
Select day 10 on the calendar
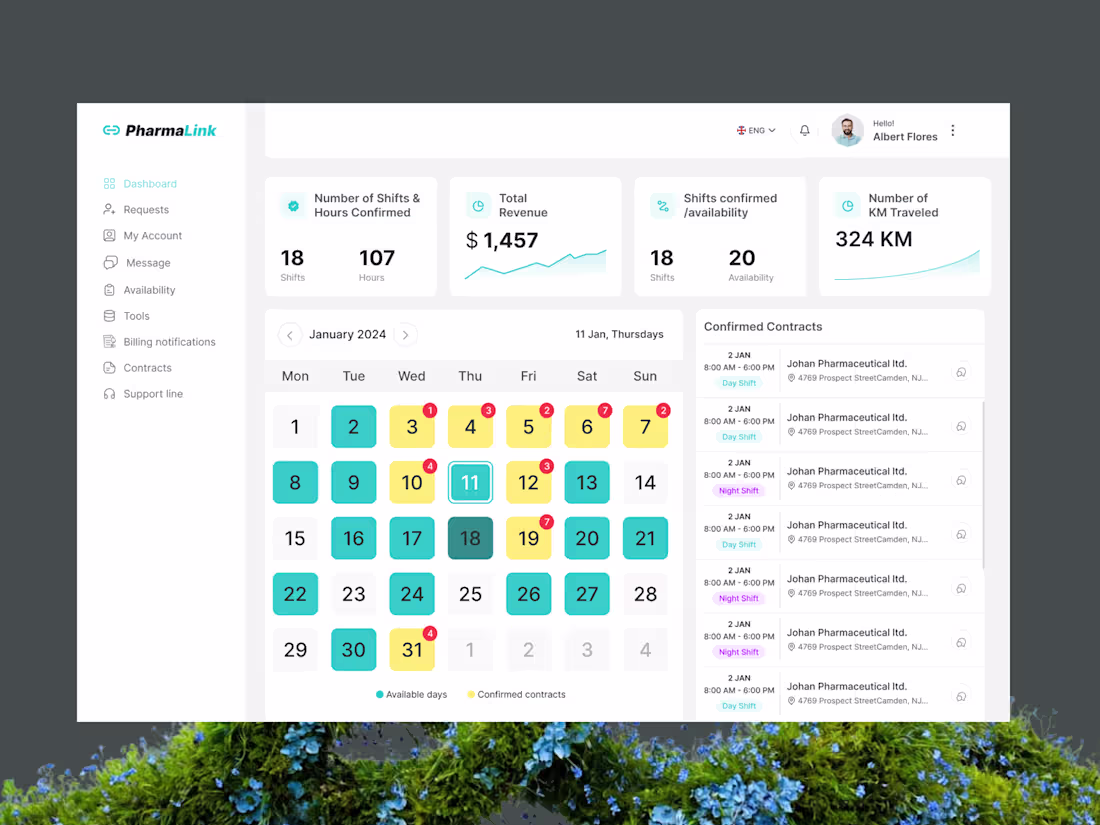412,483
